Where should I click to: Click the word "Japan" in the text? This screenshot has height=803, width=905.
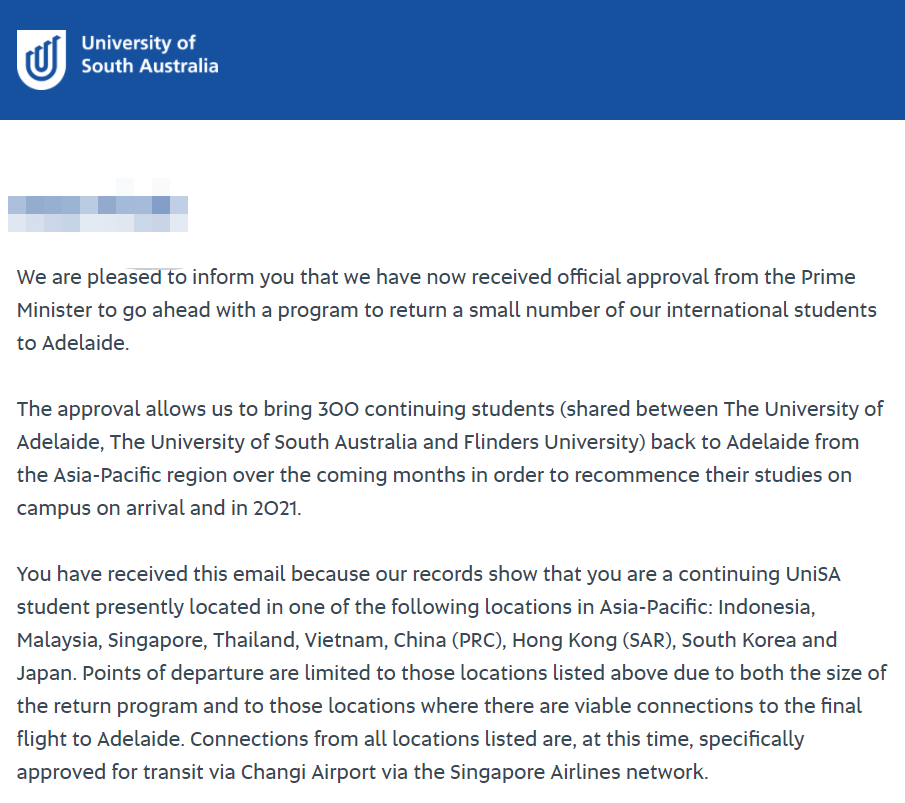click(43, 673)
